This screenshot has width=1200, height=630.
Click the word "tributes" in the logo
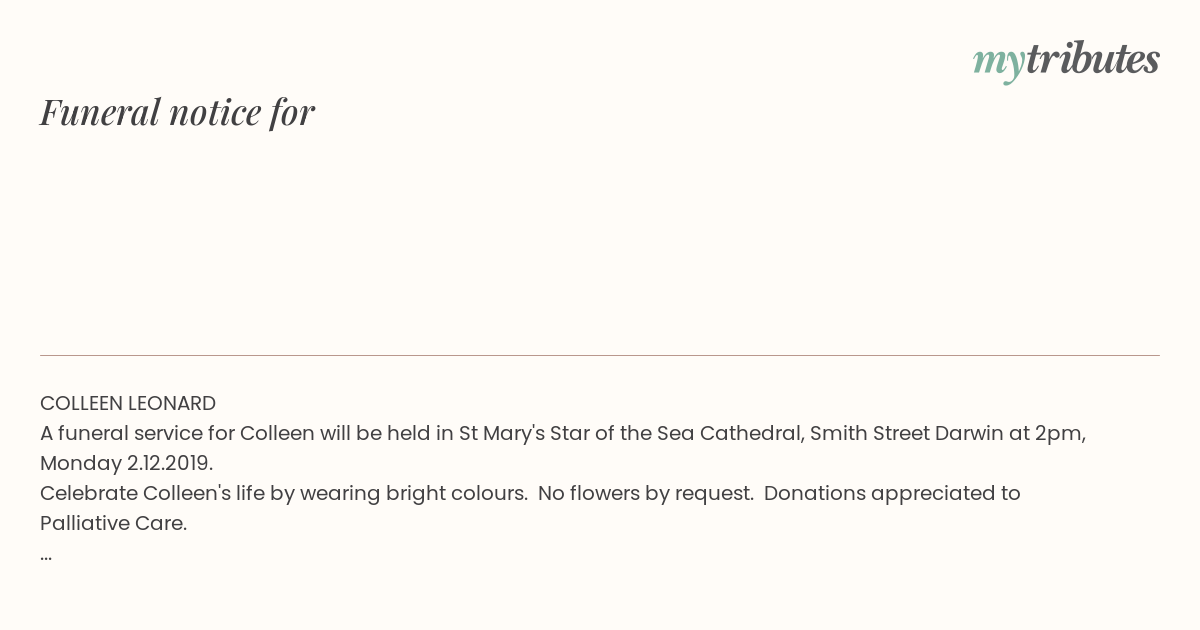pos(1093,60)
